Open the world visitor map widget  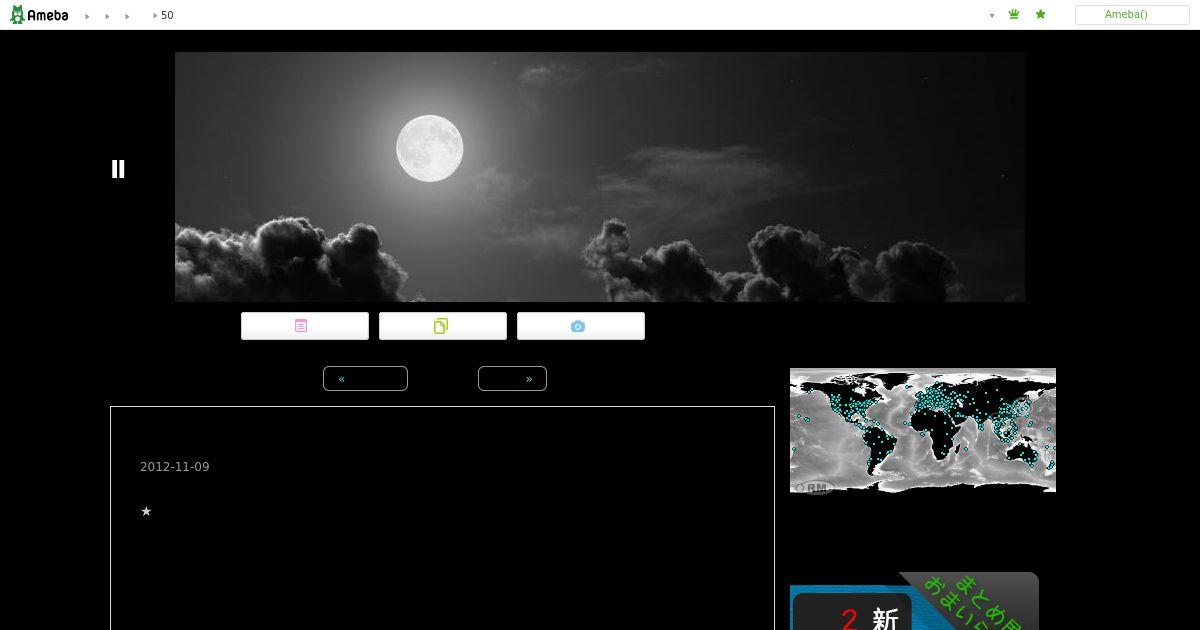pyautogui.click(x=923, y=430)
